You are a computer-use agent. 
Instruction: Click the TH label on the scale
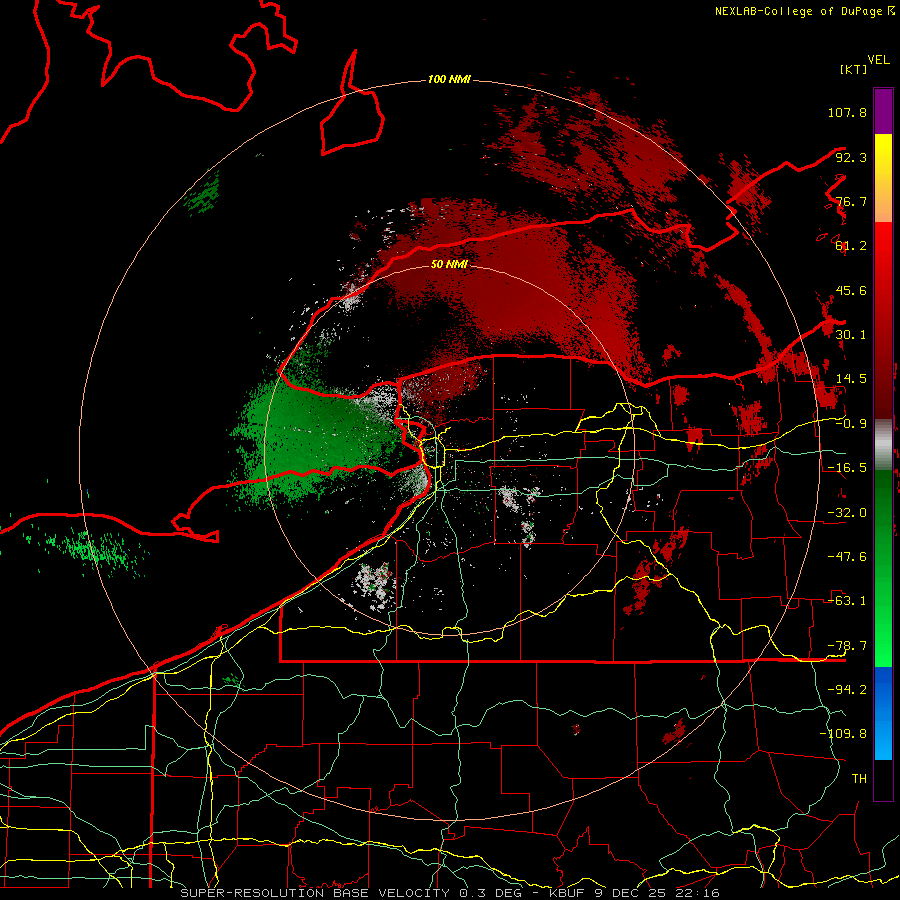click(x=859, y=779)
